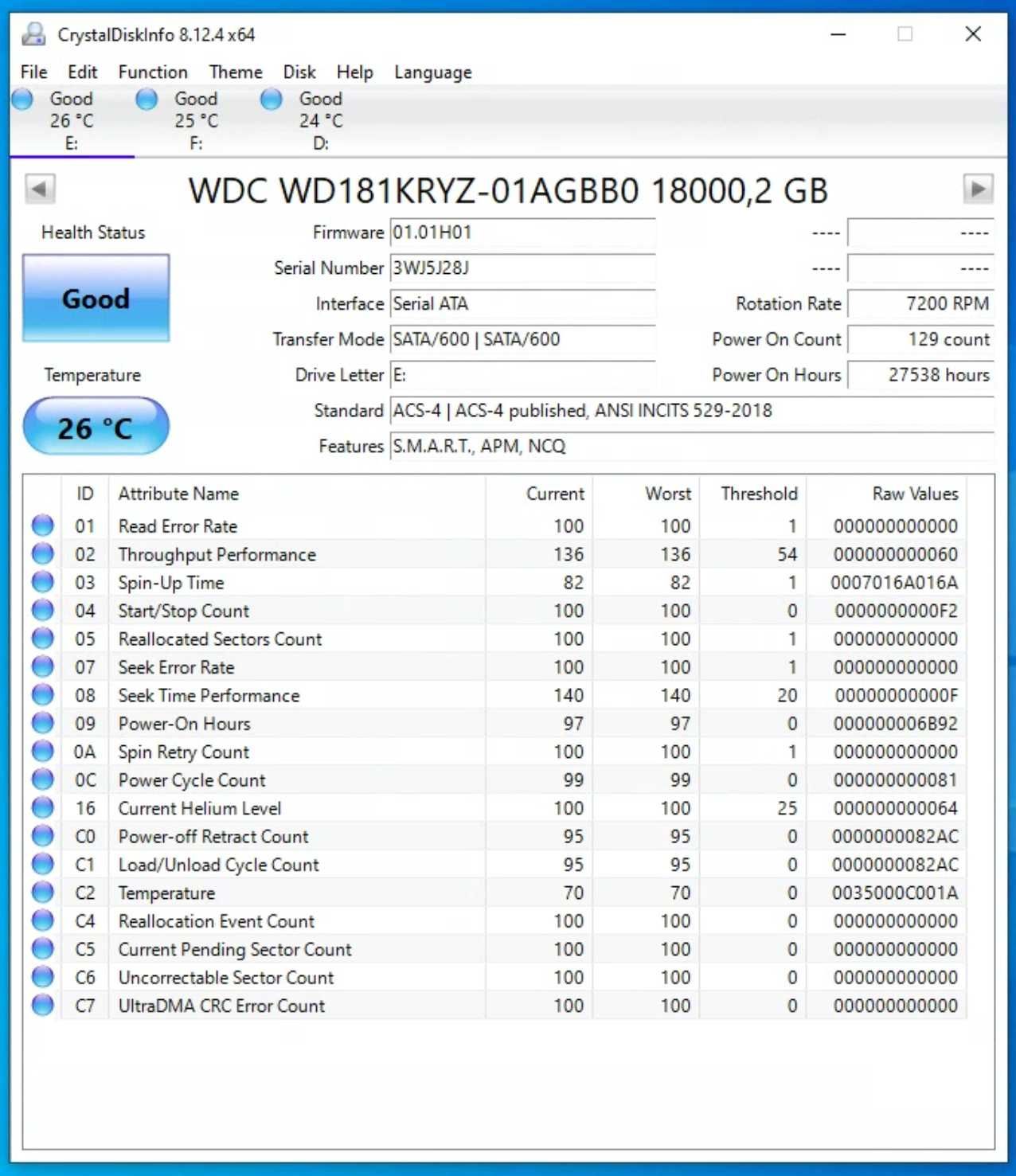1016x1176 pixels.
Task: Open the Language menu
Action: (433, 72)
